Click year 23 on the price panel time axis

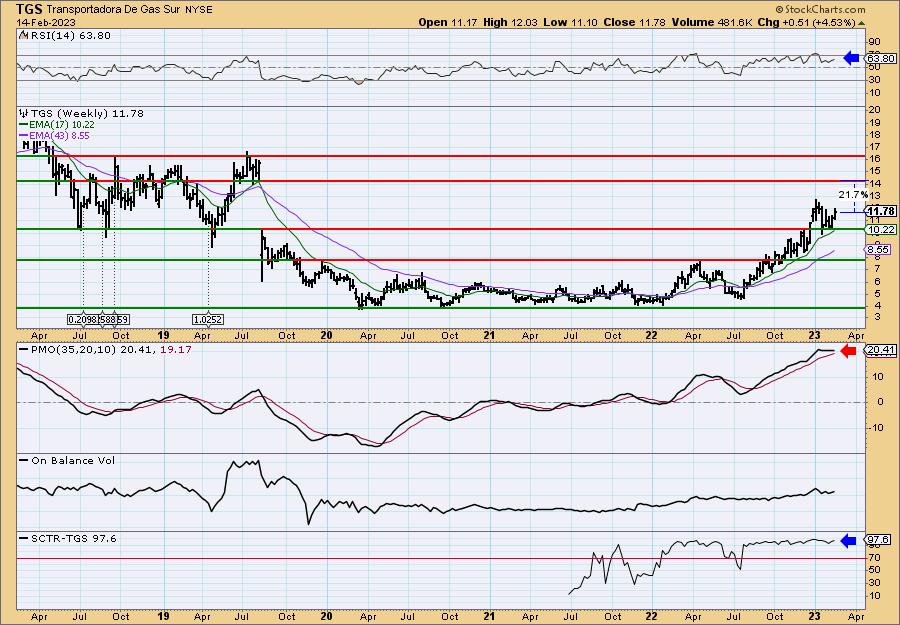pyautogui.click(x=815, y=335)
